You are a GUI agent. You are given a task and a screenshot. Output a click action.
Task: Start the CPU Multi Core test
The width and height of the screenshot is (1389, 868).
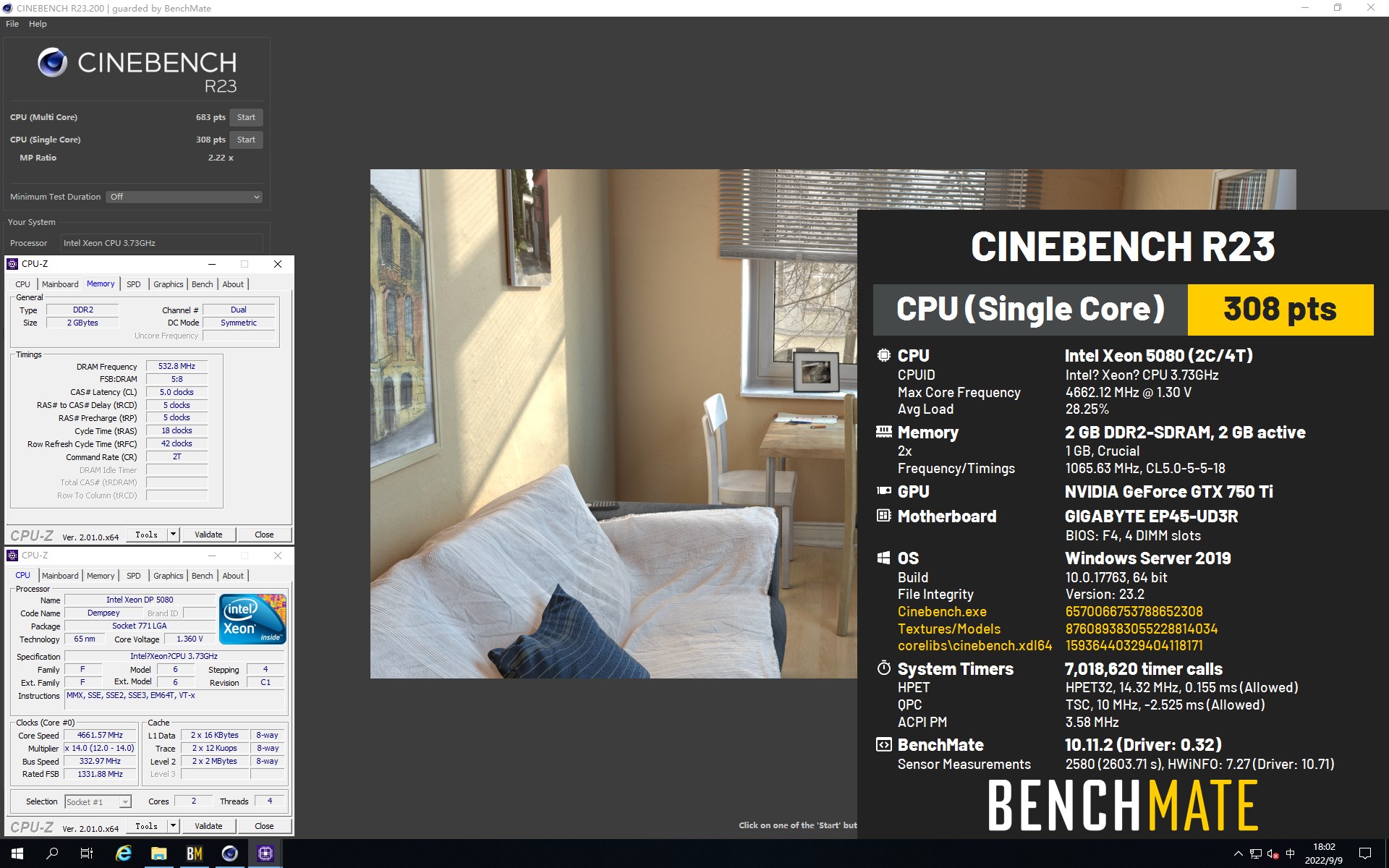click(x=246, y=117)
